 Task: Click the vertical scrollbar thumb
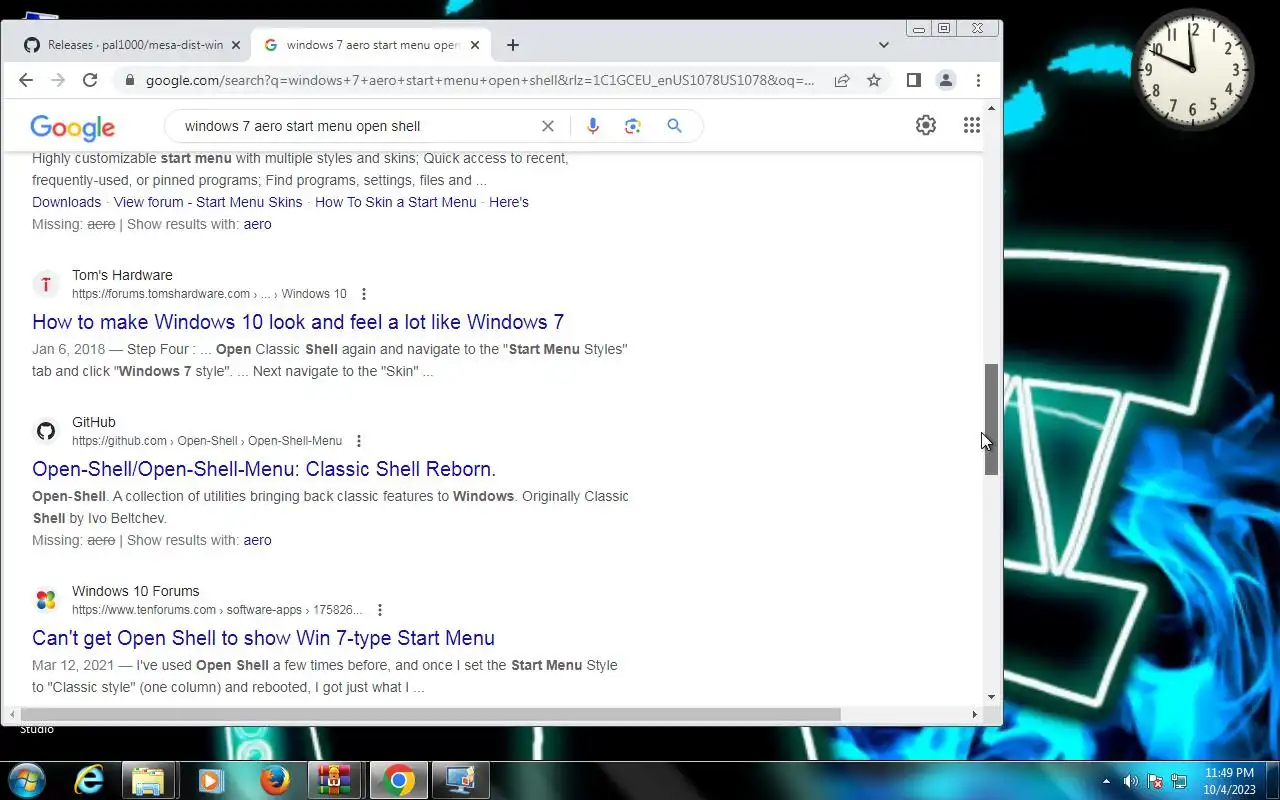click(x=991, y=419)
